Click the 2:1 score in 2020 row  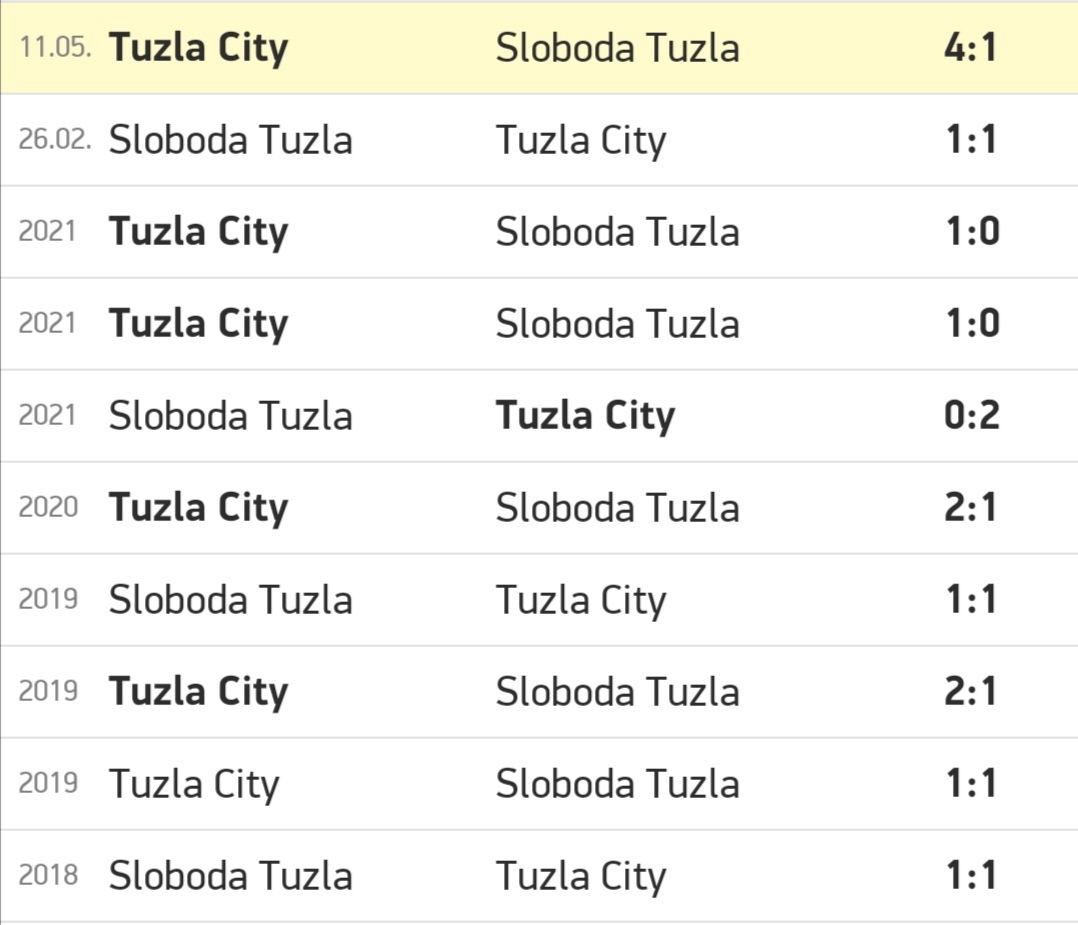click(x=970, y=508)
